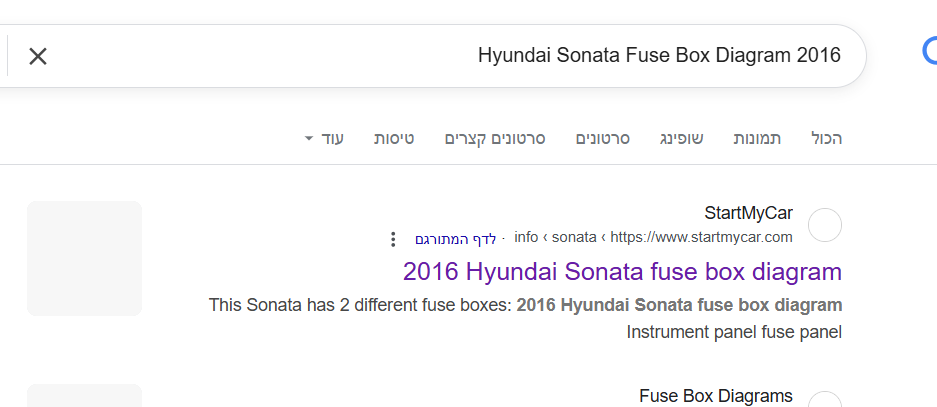Open סרטונים קצרים short videos tab
The width and height of the screenshot is (937, 407).
[x=495, y=139]
